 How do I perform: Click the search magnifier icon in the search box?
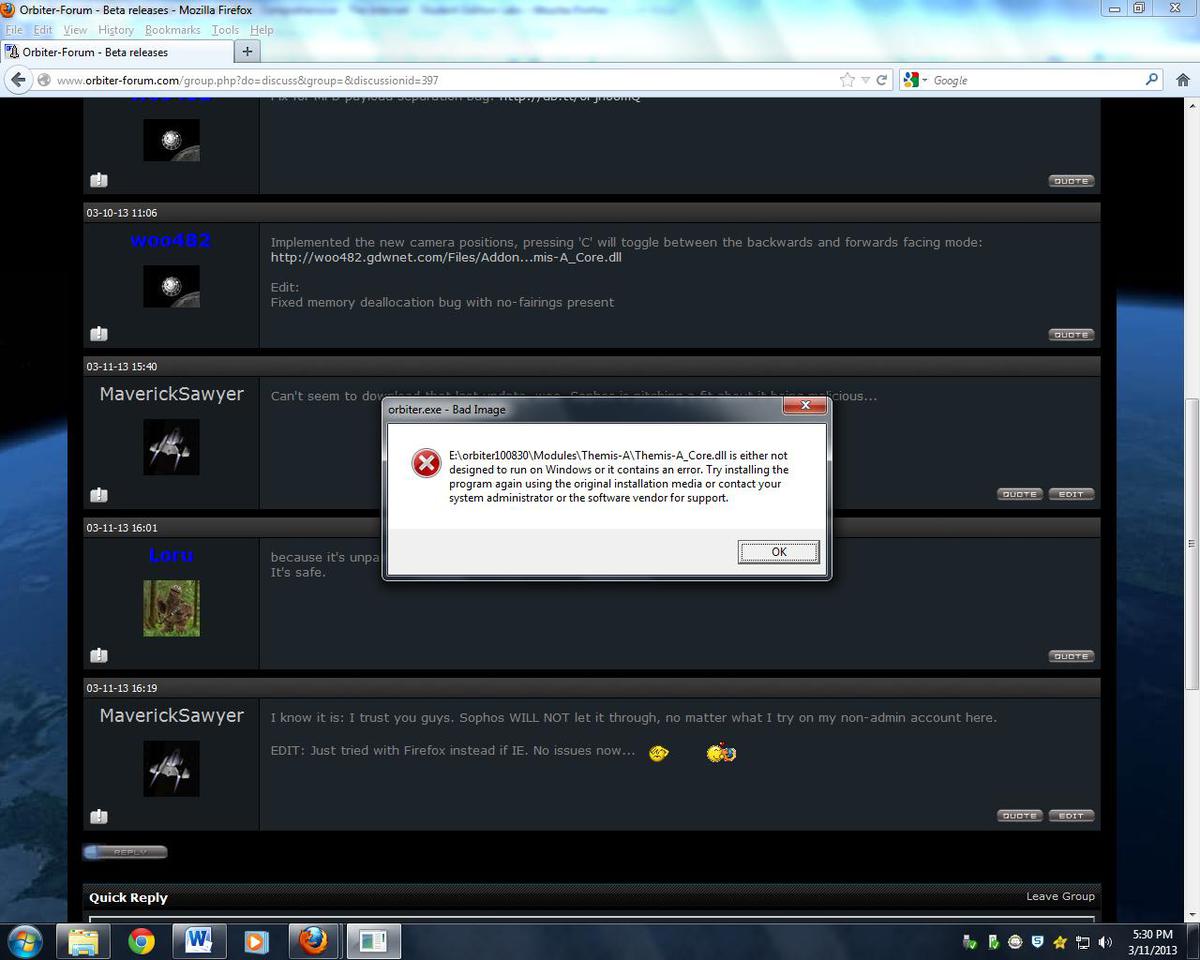[x=1152, y=80]
